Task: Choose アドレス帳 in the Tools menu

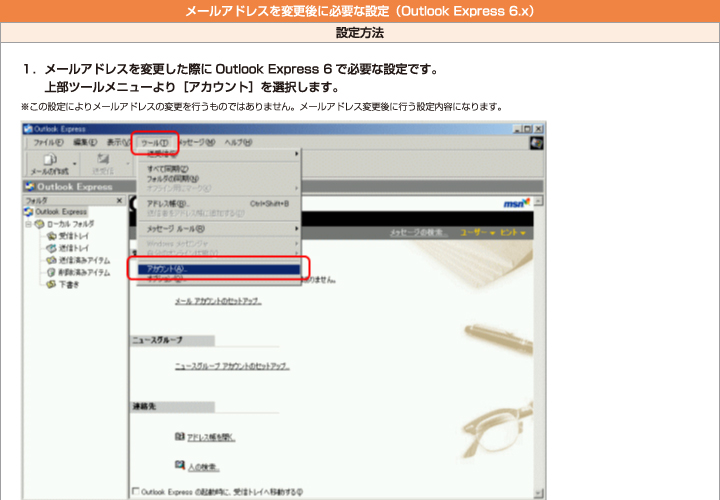Action: (x=219, y=203)
